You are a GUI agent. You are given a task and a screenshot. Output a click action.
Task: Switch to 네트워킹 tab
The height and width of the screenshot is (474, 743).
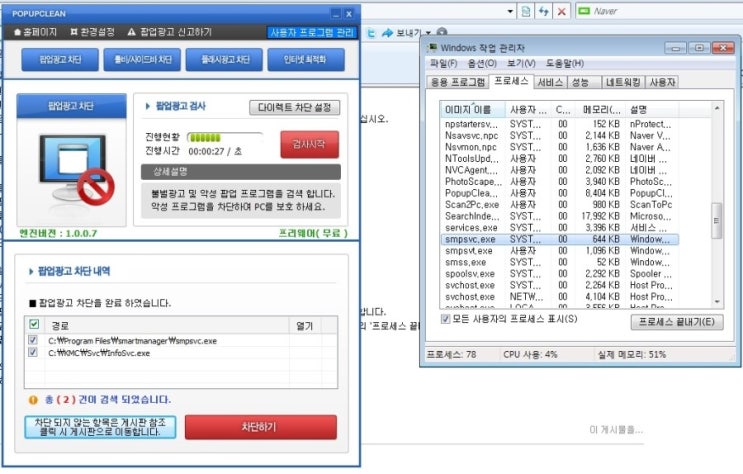tap(623, 82)
